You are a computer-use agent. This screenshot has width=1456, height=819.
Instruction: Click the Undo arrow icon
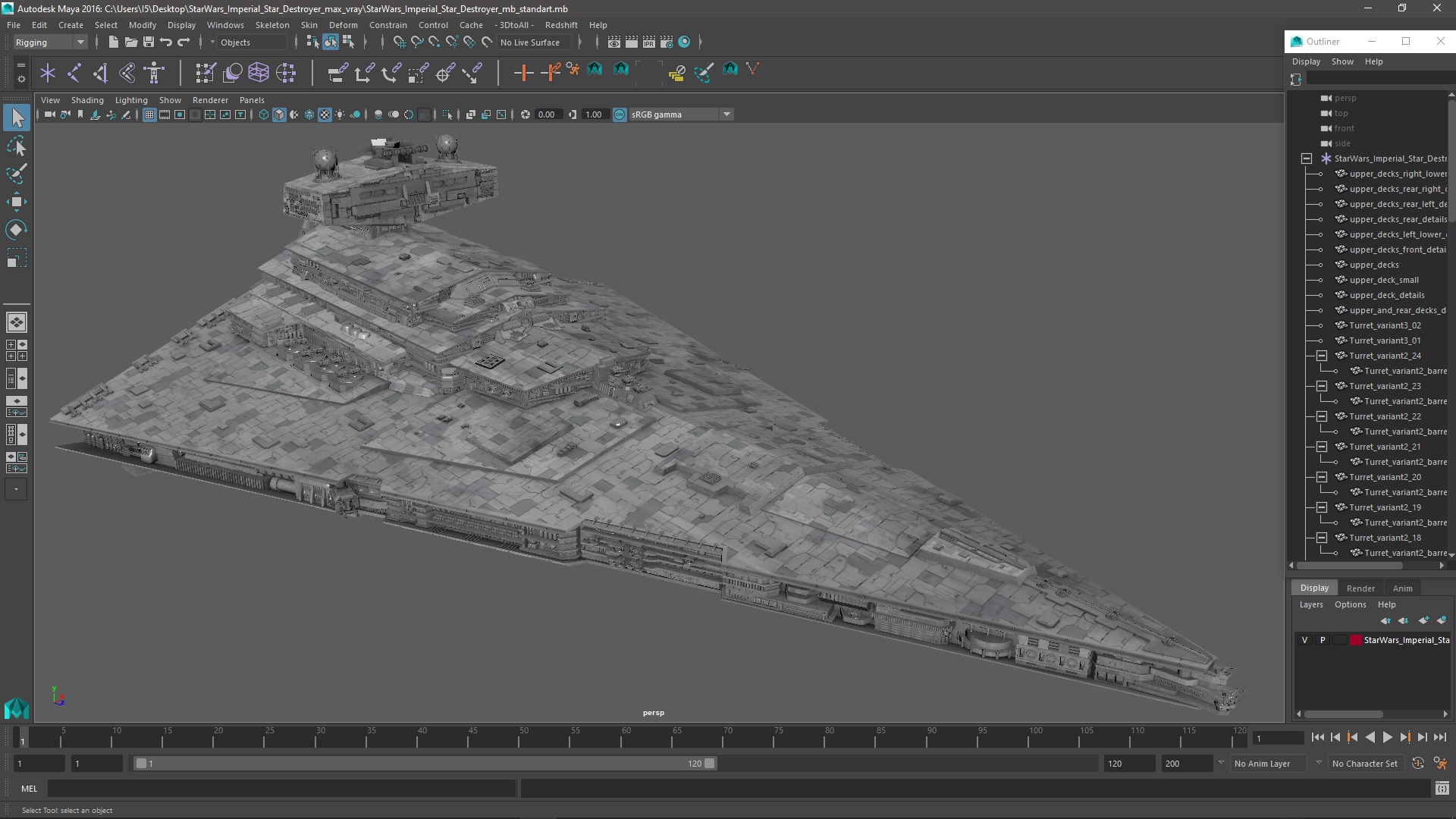166,42
